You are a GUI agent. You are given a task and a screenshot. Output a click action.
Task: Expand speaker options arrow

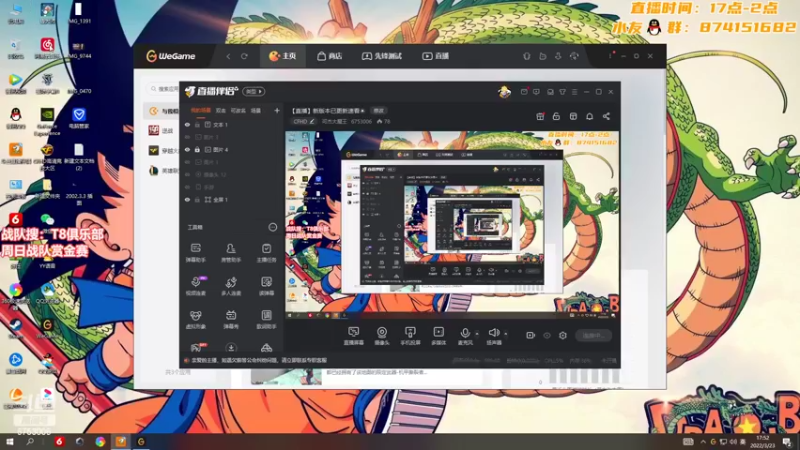506,334
